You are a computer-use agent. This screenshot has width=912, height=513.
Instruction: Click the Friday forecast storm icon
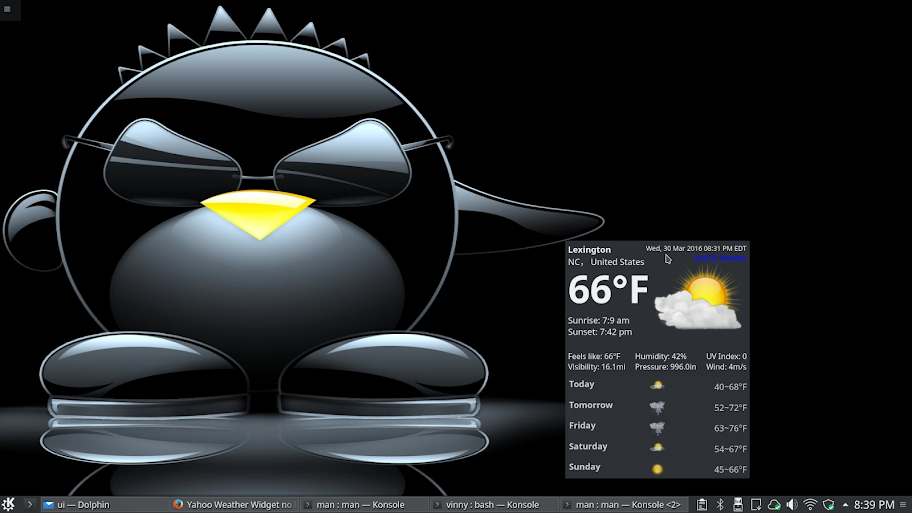coord(657,428)
